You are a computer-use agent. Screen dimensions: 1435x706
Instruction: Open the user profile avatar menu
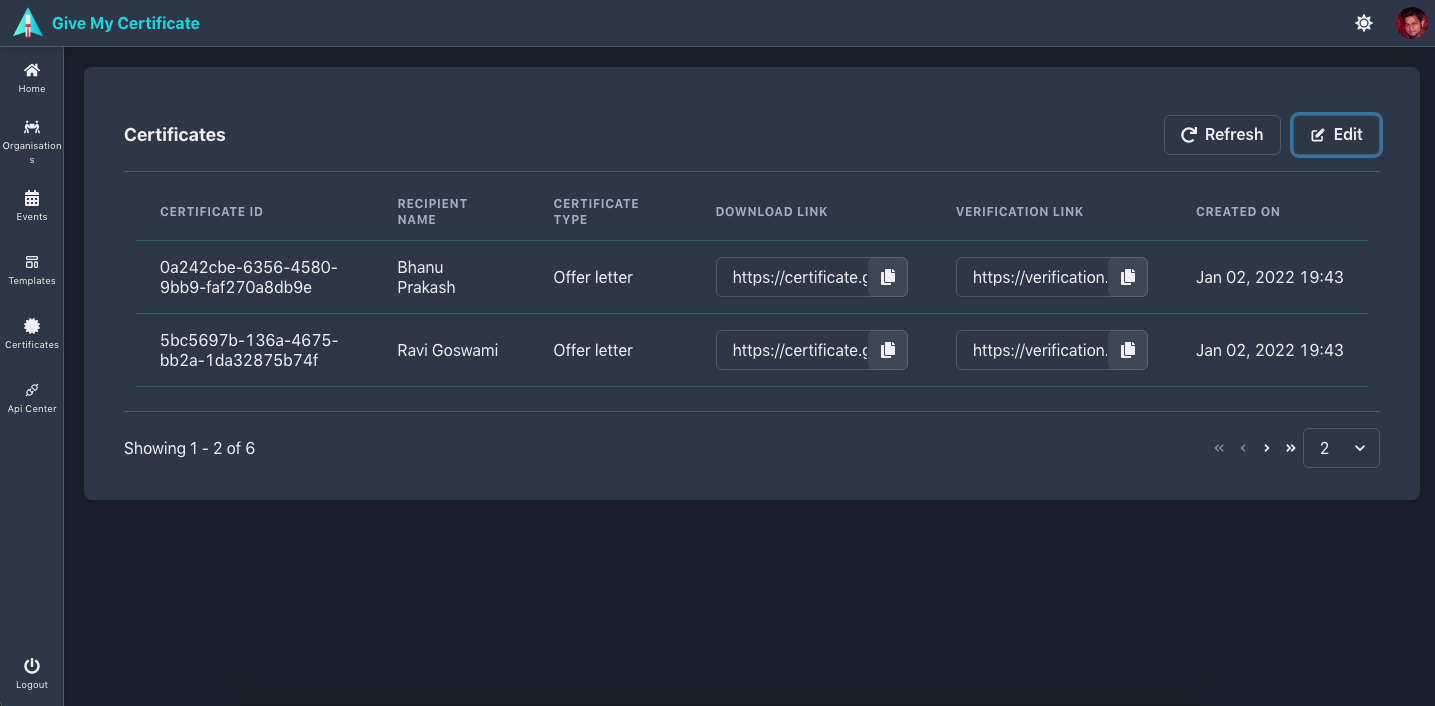1411,22
